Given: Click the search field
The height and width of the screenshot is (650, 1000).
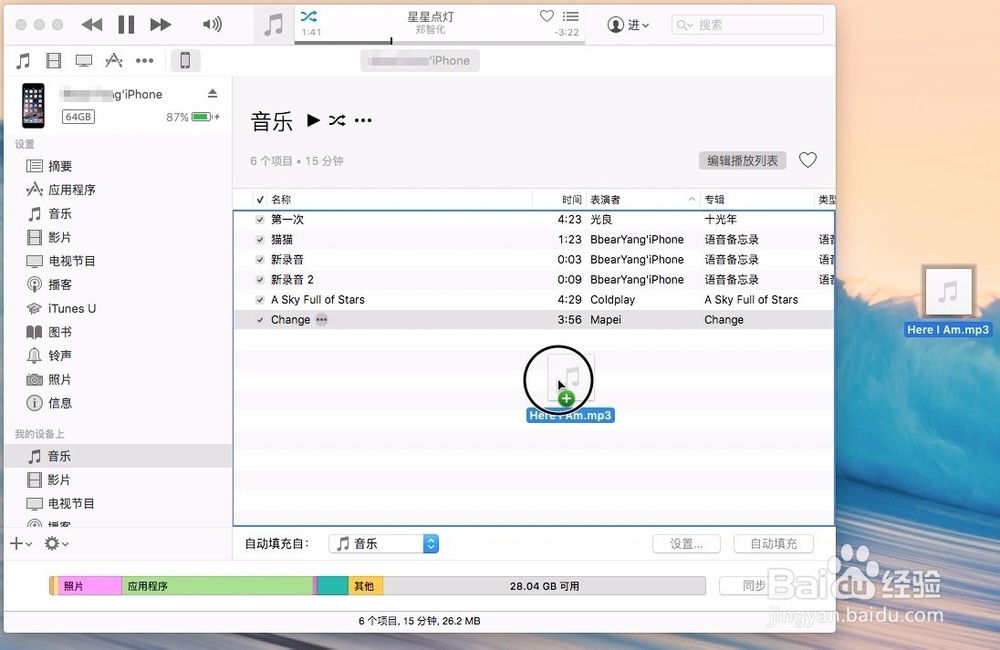Looking at the screenshot, I should pos(747,25).
